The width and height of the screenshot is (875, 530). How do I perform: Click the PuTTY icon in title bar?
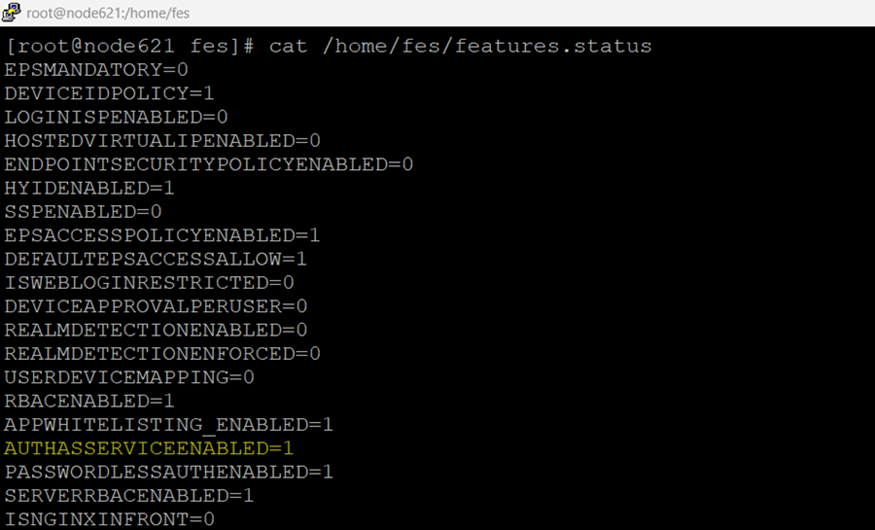(x=13, y=13)
